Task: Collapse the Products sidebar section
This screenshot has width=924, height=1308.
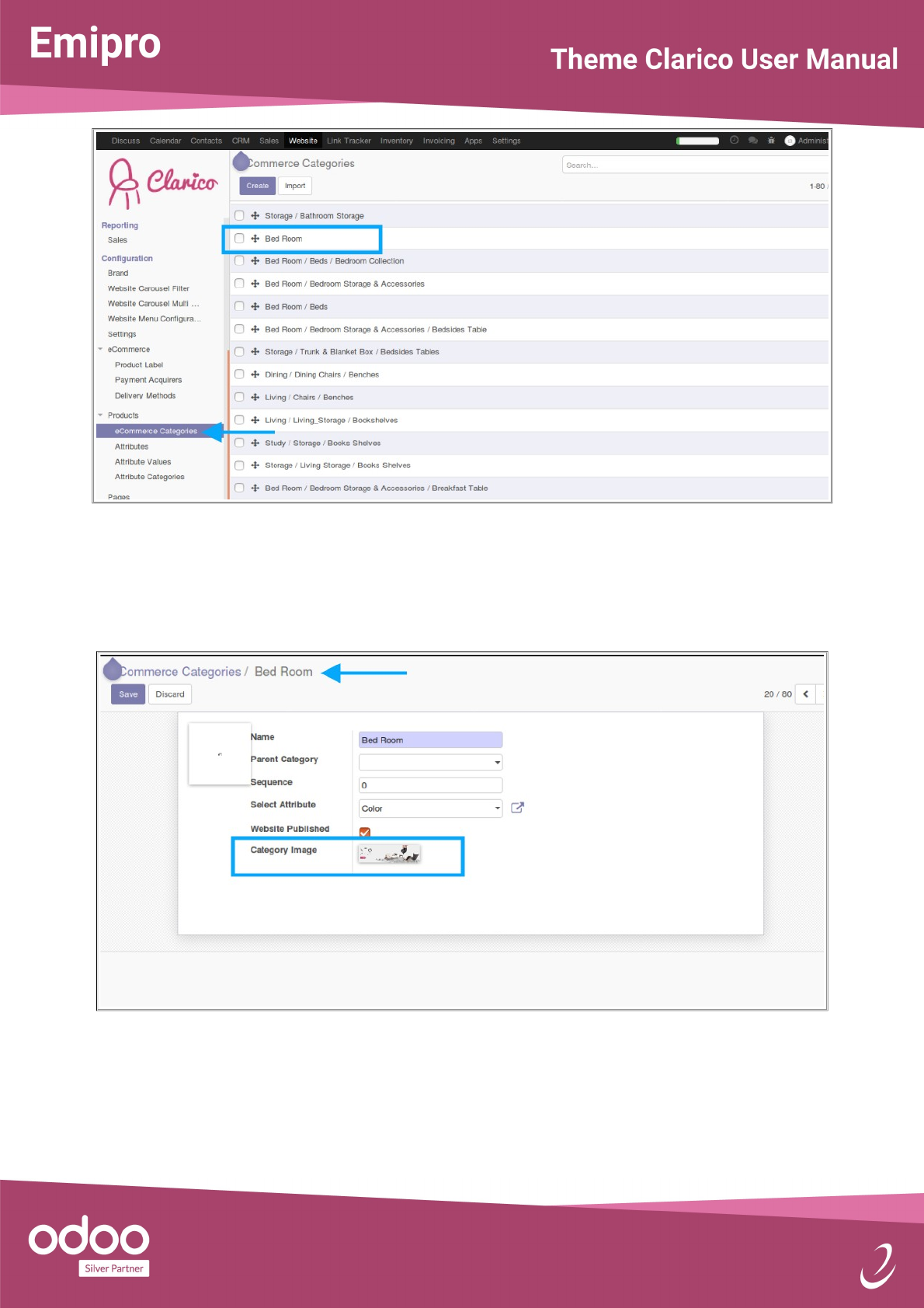Action: tap(100, 416)
